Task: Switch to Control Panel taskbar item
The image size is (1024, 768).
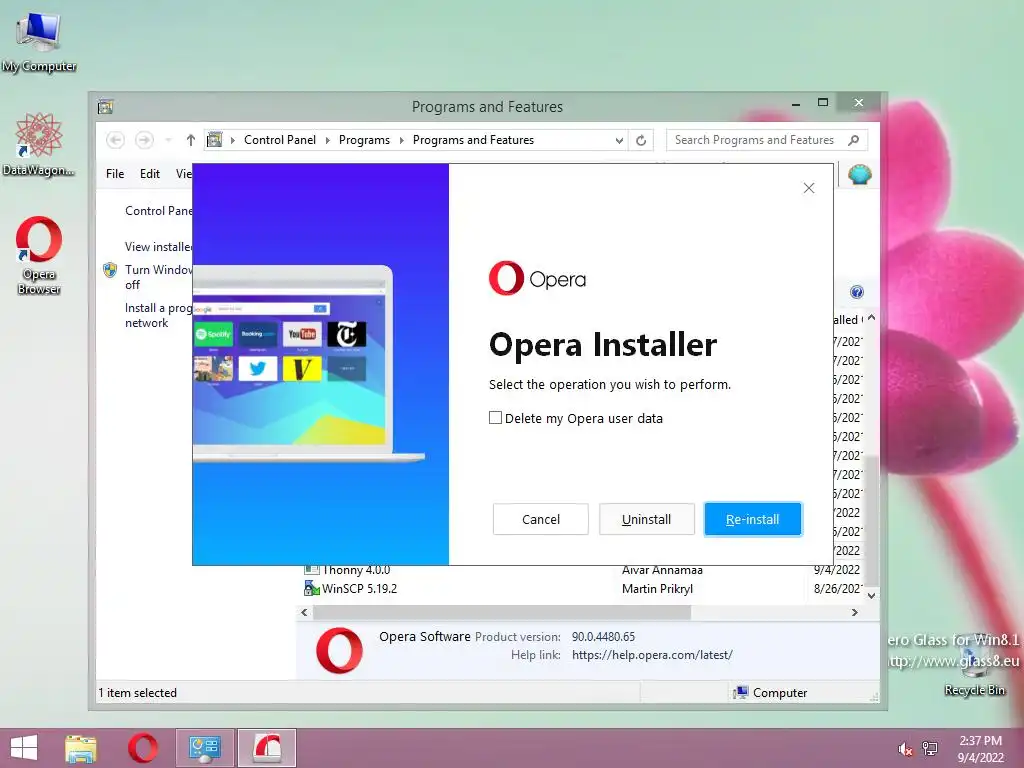Action: (204, 748)
